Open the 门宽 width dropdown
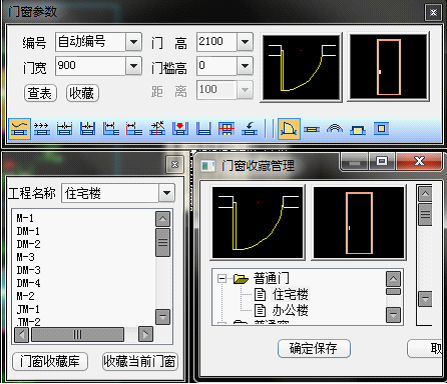 pos(134,66)
